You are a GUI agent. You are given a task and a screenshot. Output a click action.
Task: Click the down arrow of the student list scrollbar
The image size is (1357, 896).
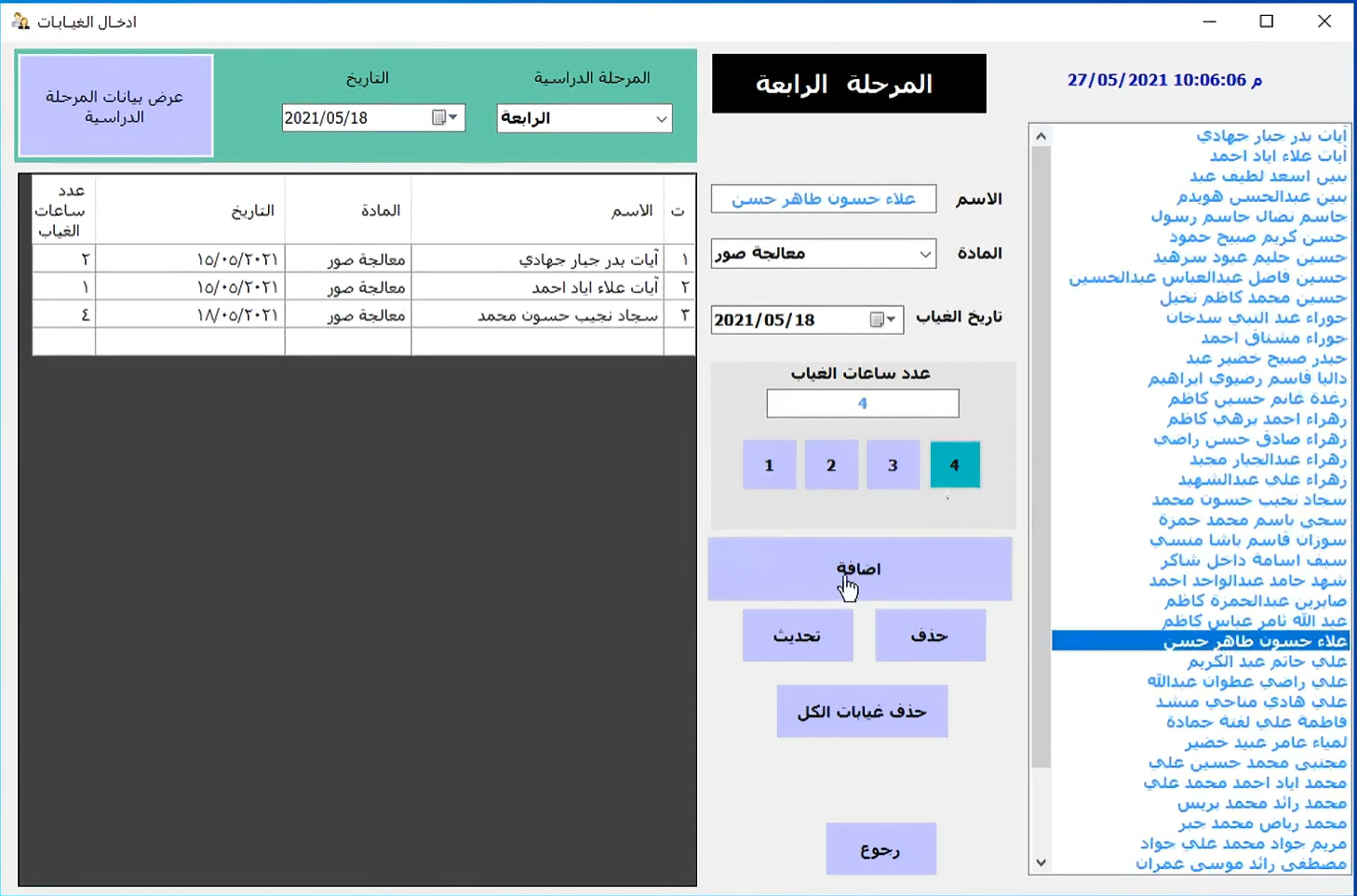[1040, 862]
